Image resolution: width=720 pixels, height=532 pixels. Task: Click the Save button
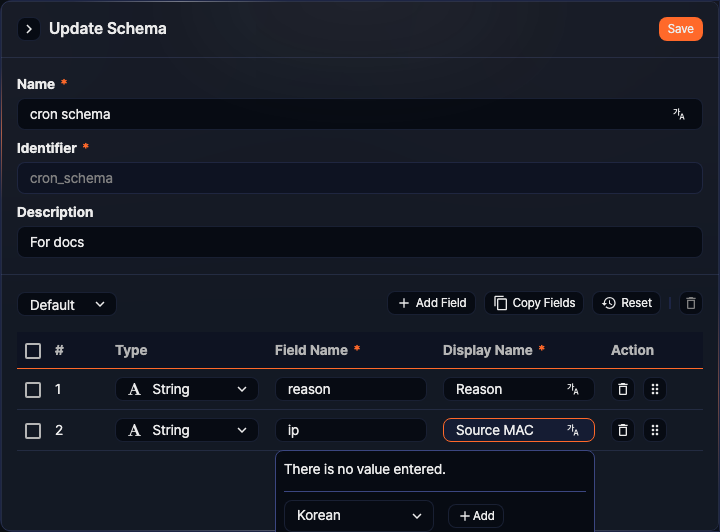click(x=680, y=29)
